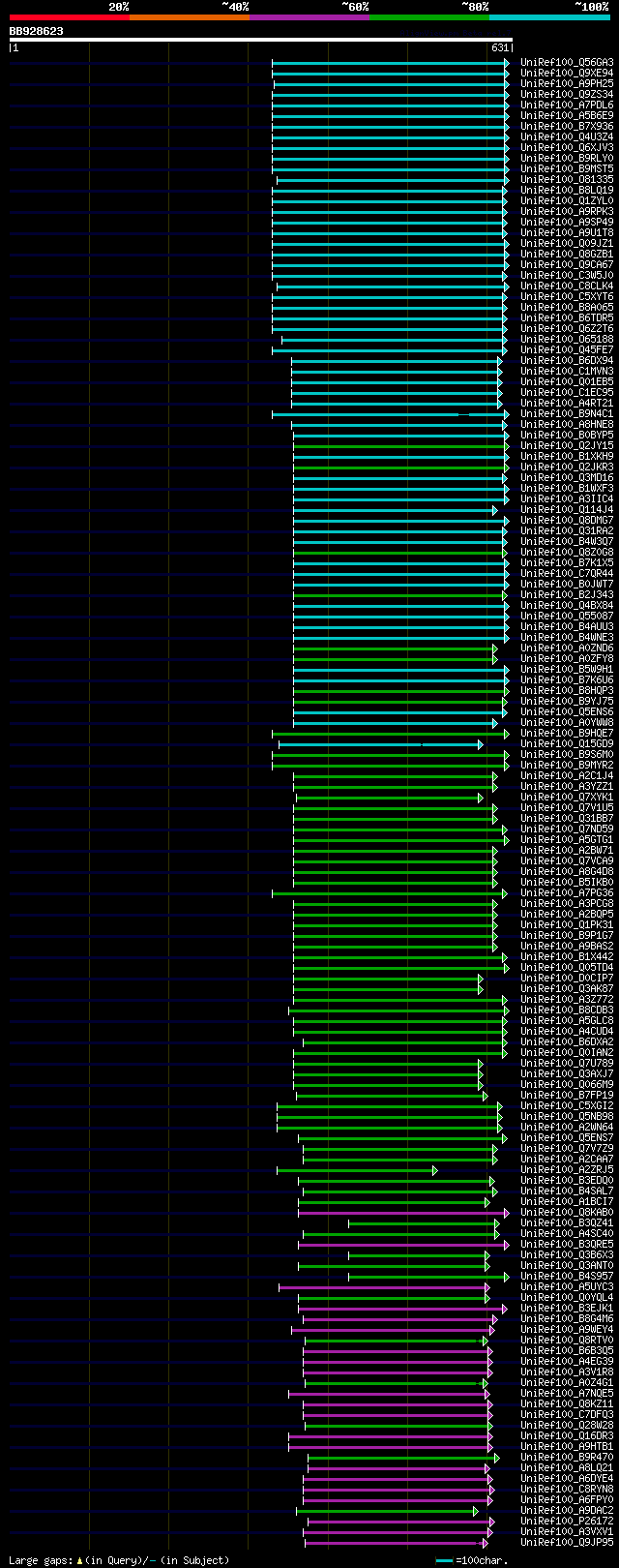Select the UniRef100_Q9JP95 label
This screenshot has height=1568, width=619.
click(567, 1542)
